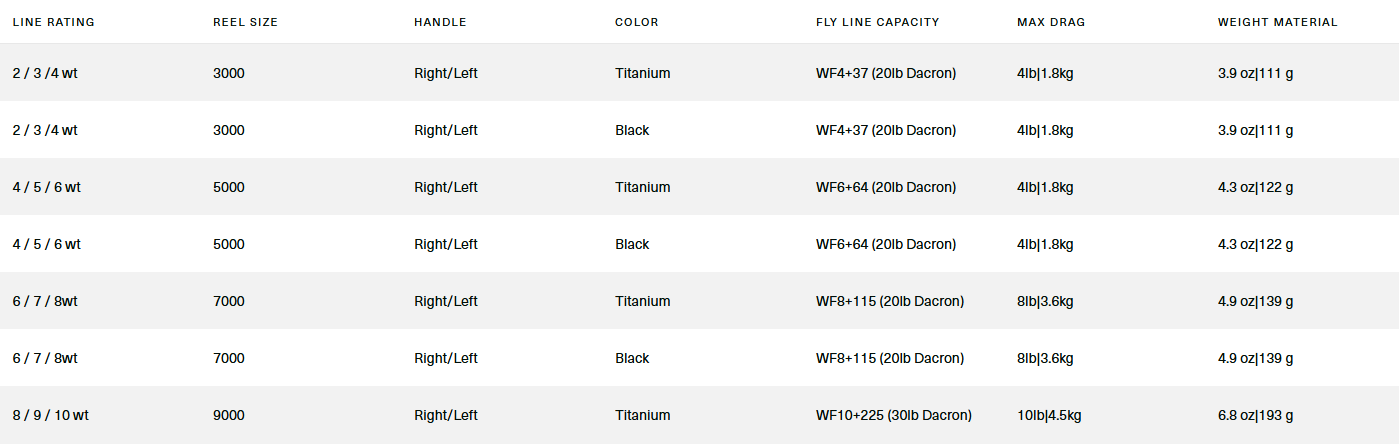Image resolution: width=1399 pixels, height=446 pixels.
Task: Click the 9000 reel size cell
Action: (229, 415)
